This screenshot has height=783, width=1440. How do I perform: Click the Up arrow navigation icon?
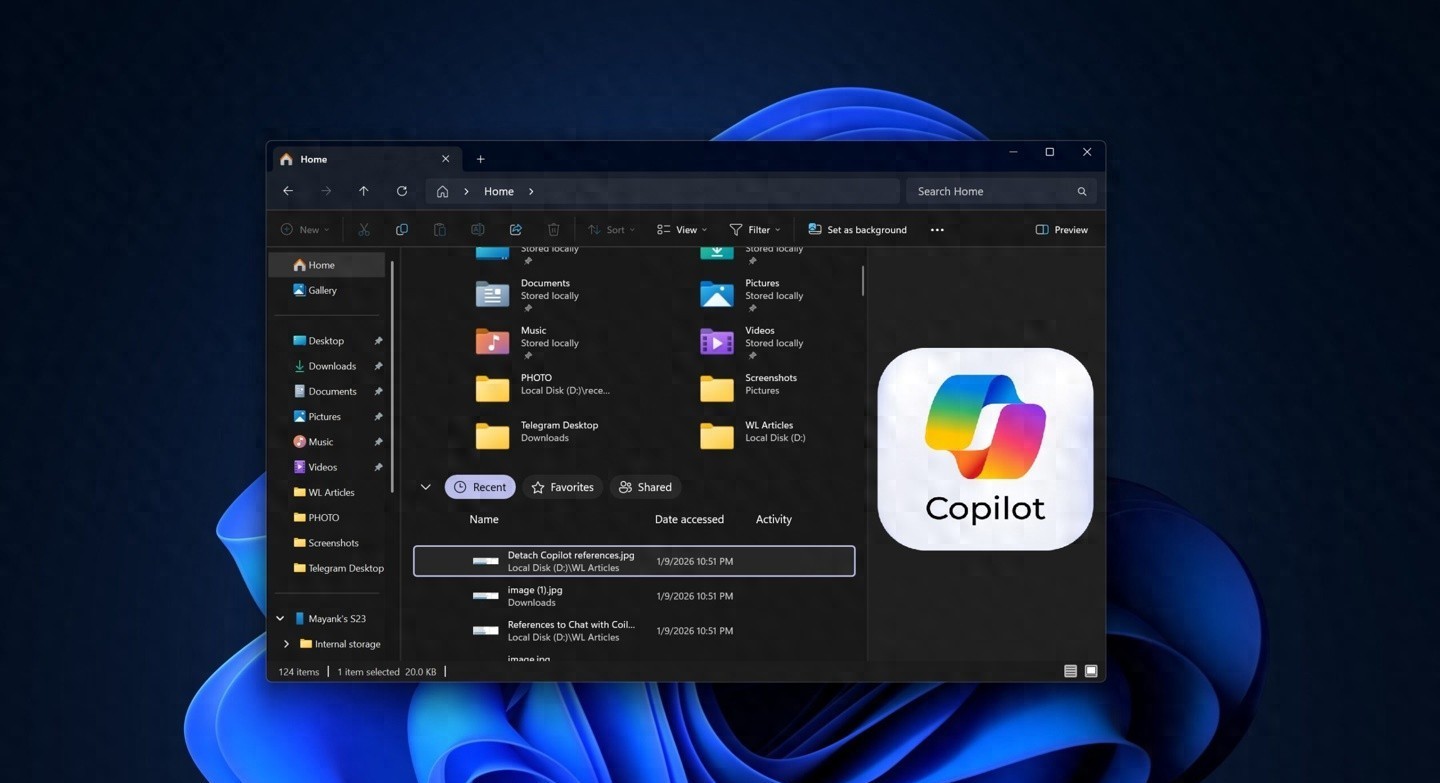tap(364, 191)
